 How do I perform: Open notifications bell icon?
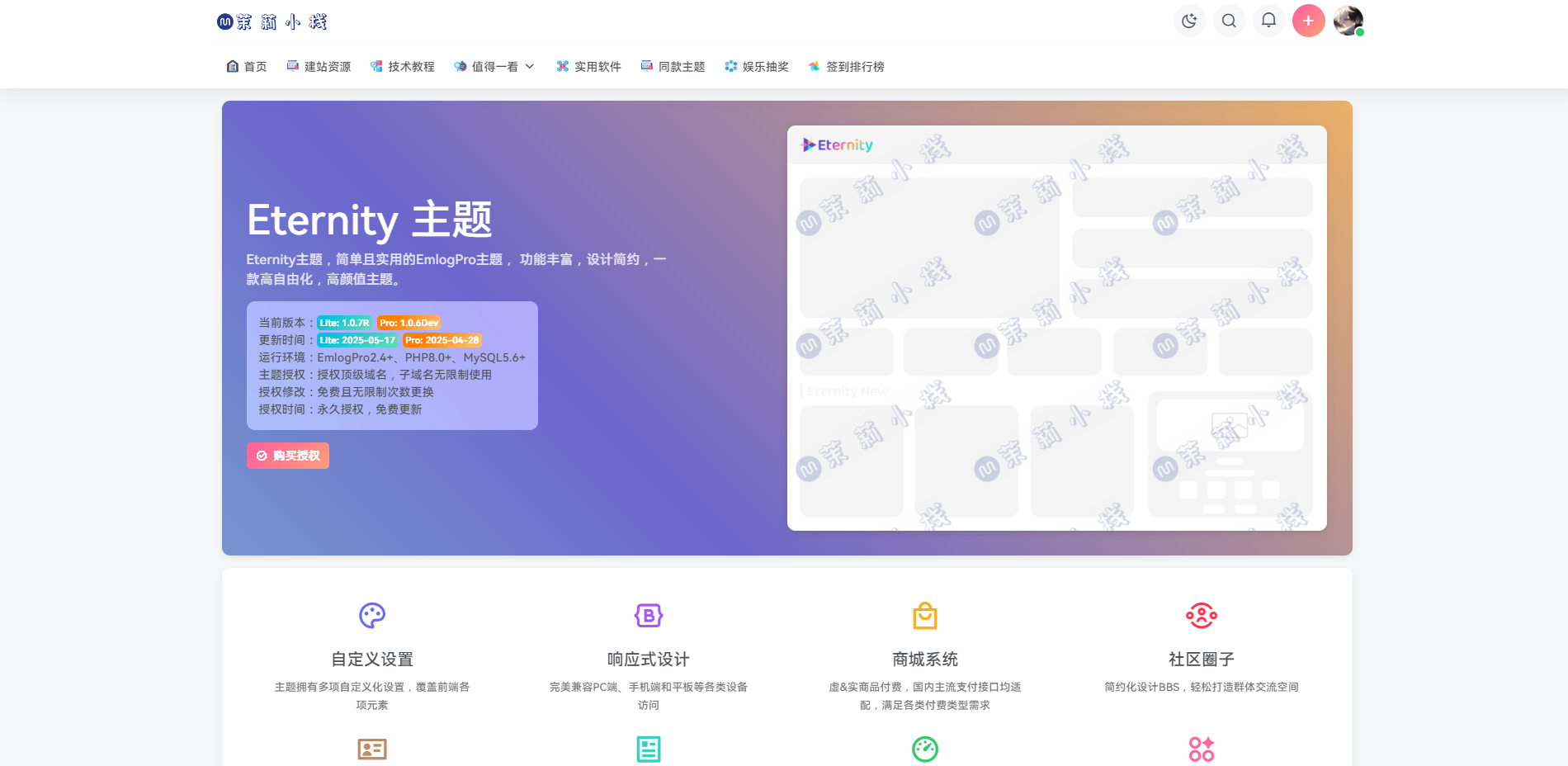[1268, 21]
